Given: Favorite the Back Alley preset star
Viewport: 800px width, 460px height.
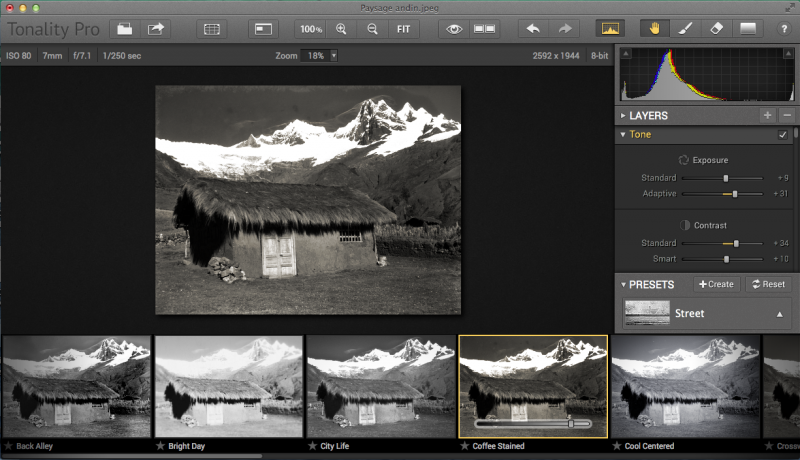Looking at the screenshot, I should [x=8, y=446].
